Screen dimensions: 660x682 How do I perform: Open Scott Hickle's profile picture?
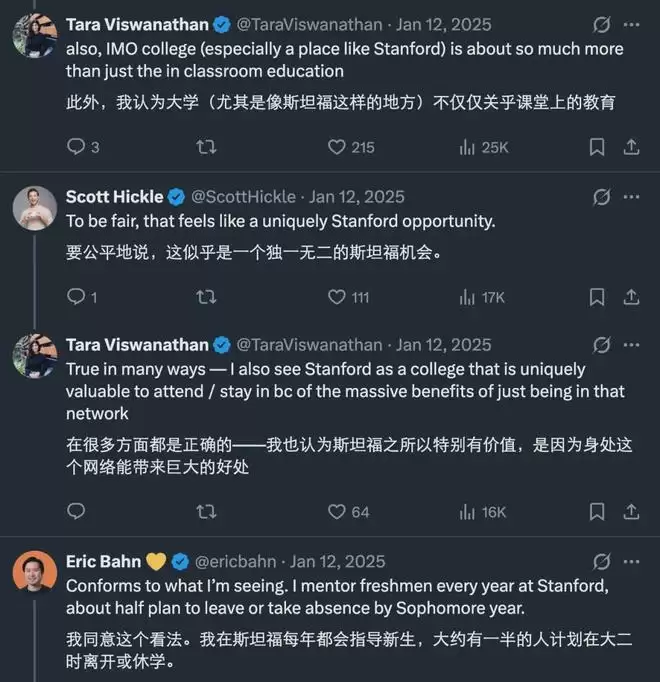tap(35, 208)
